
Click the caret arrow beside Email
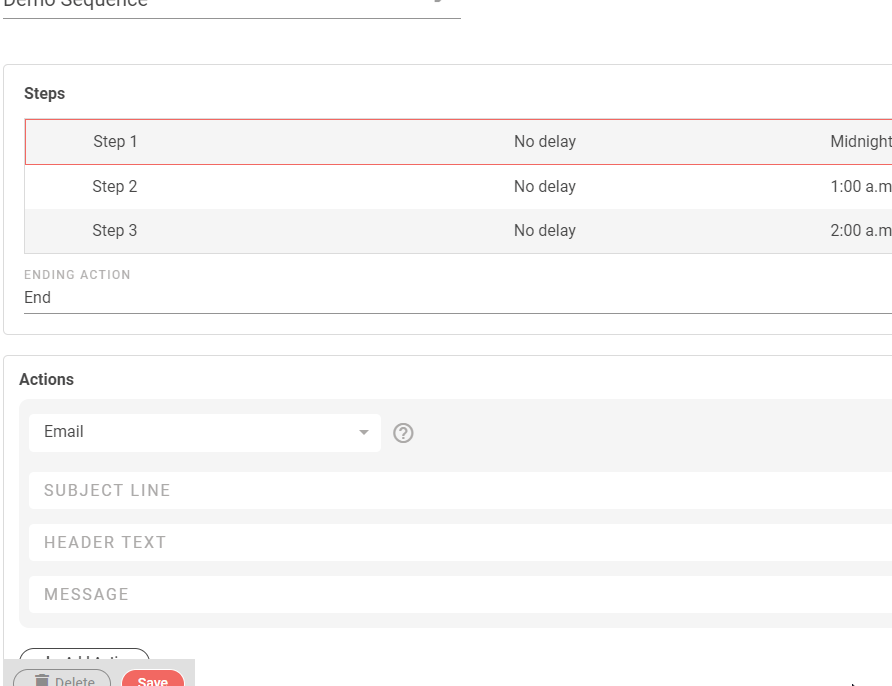pyautogui.click(x=363, y=433)
